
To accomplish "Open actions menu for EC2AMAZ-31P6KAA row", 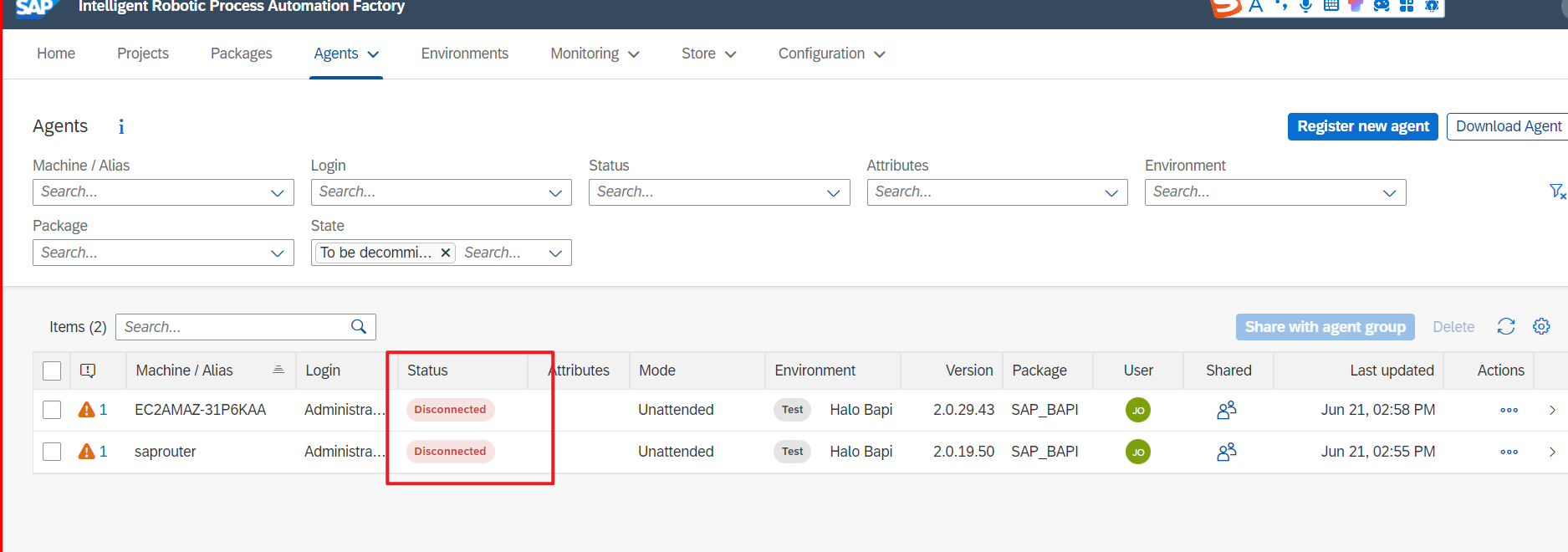I will 1509,410.
